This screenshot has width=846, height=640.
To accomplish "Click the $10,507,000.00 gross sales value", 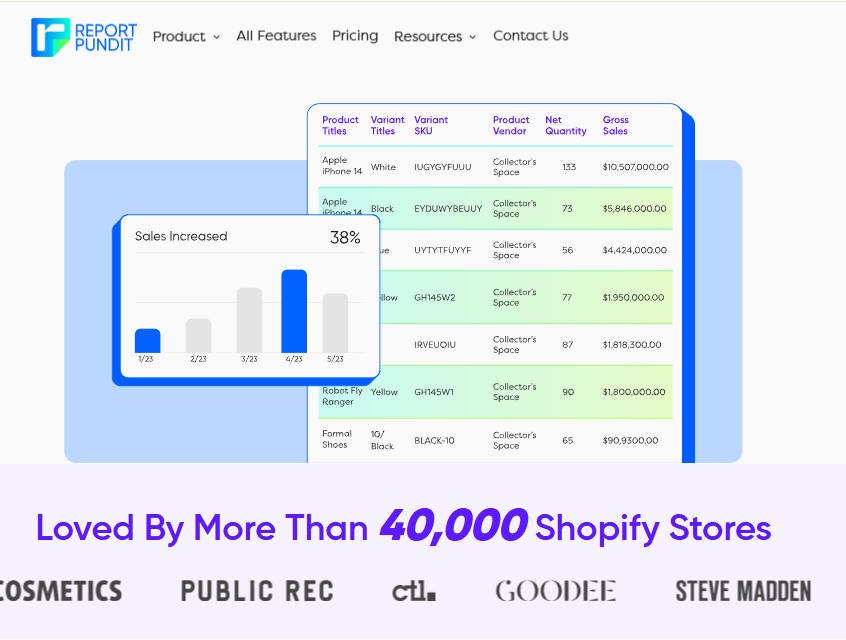I will tap(636, 167).
